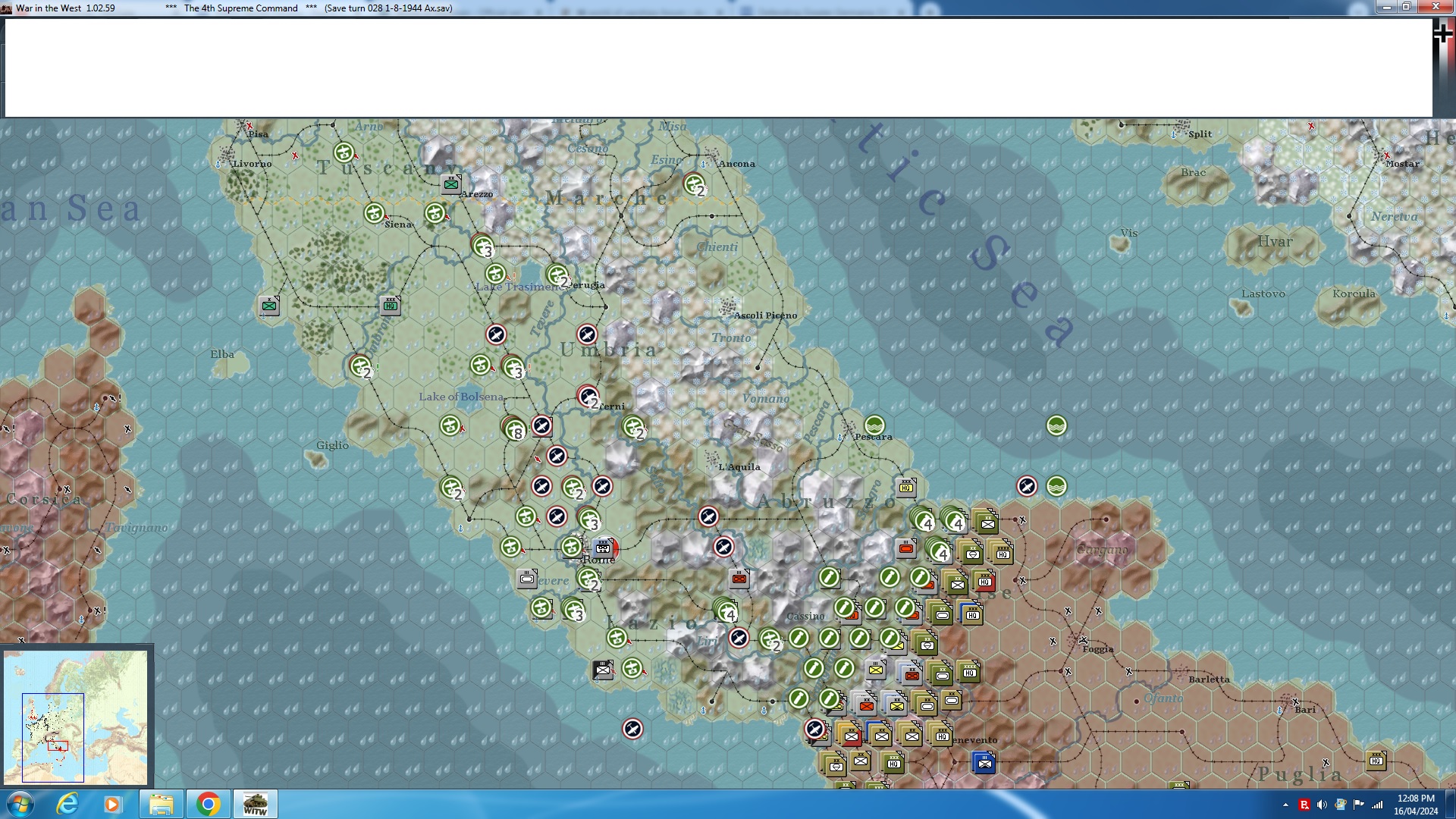
Task: Select the air recon stack marked 8
Action: tap(515, 430)
